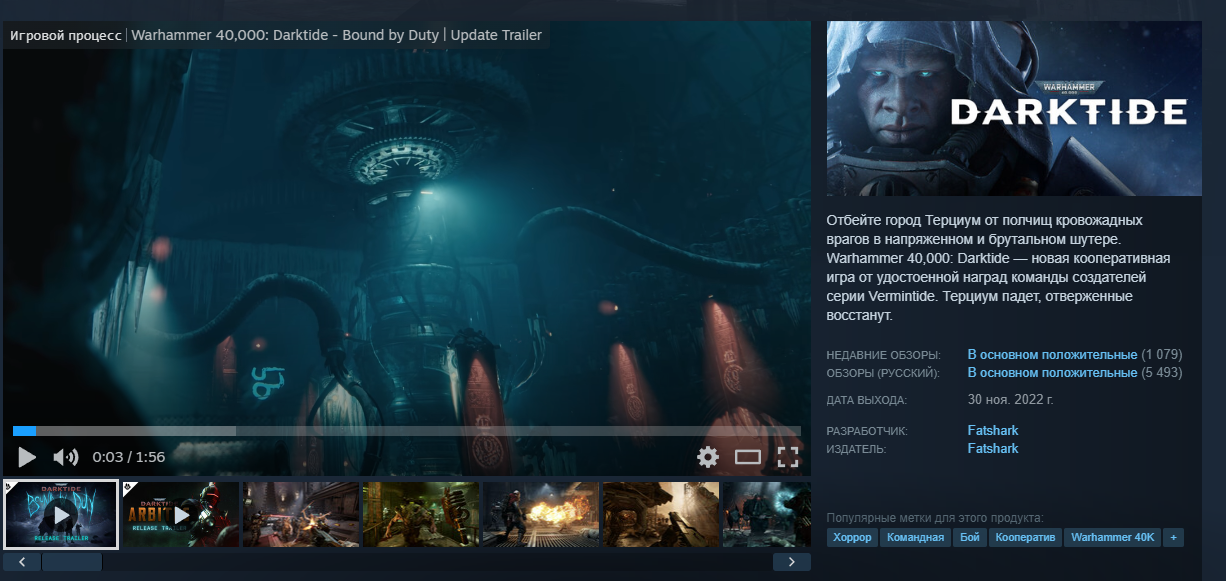The width and height of the screenshot is (1226, 581).
Task: Click the Russian reviews count (5 493)
Action: pos(1162,373)
